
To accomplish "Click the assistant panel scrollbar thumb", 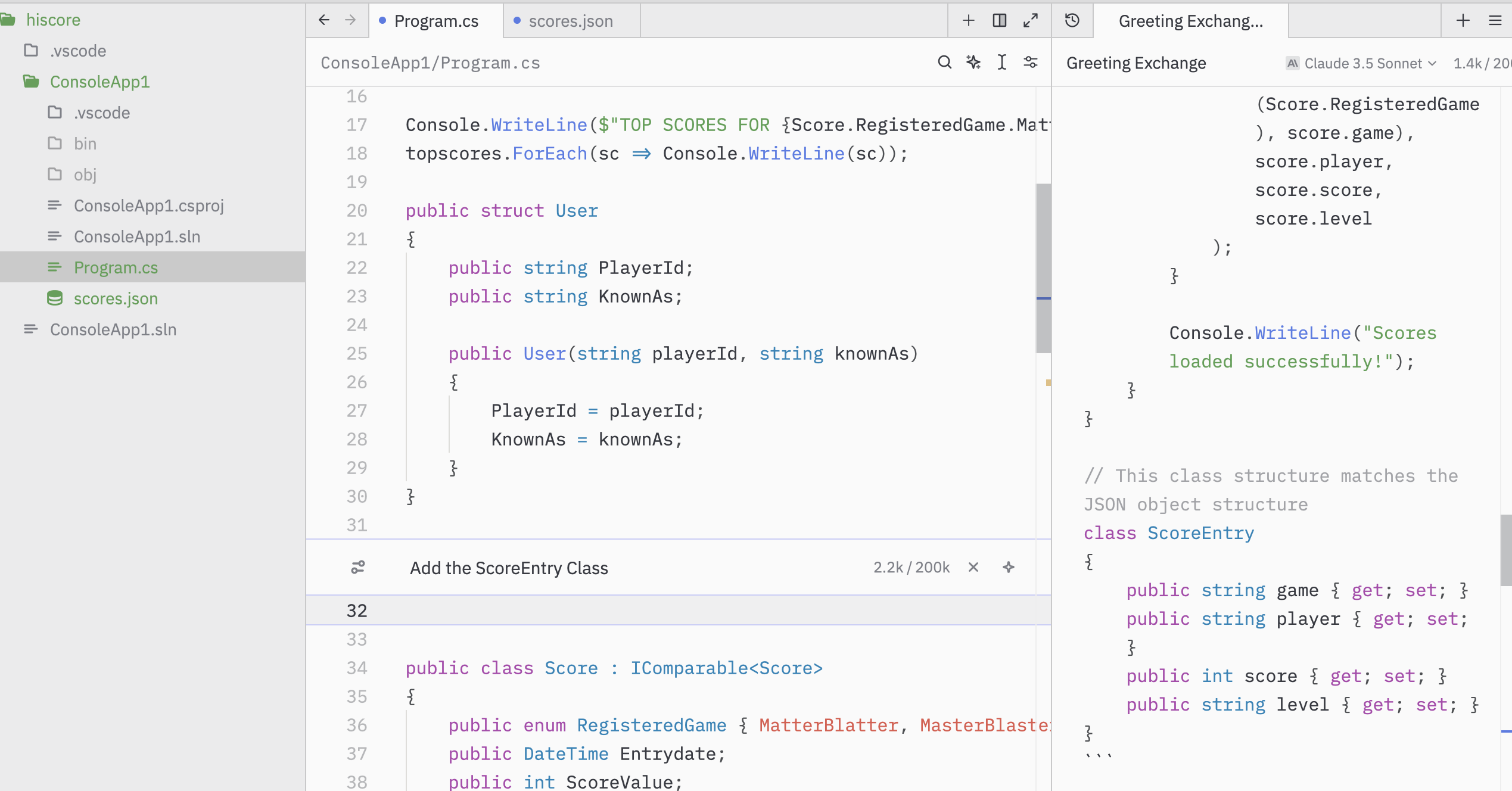I will click(1506, 550).
